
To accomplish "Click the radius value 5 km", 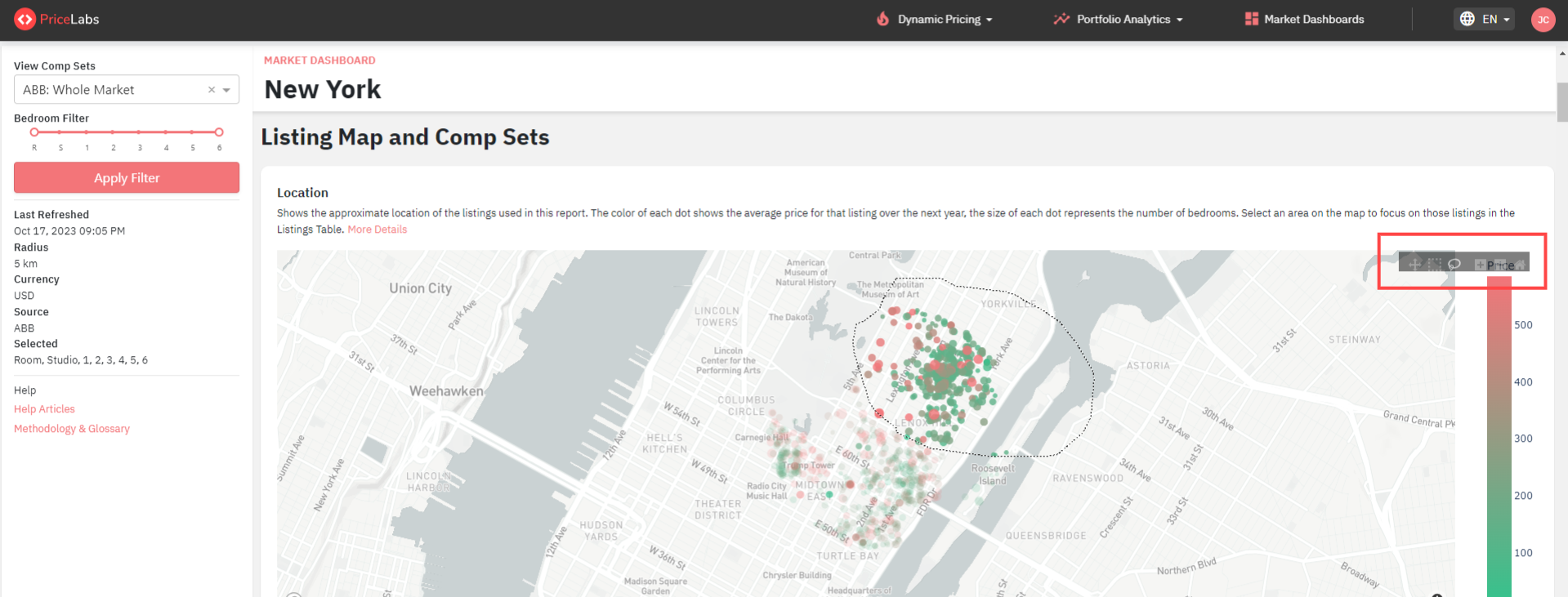I will pos(25,264).
